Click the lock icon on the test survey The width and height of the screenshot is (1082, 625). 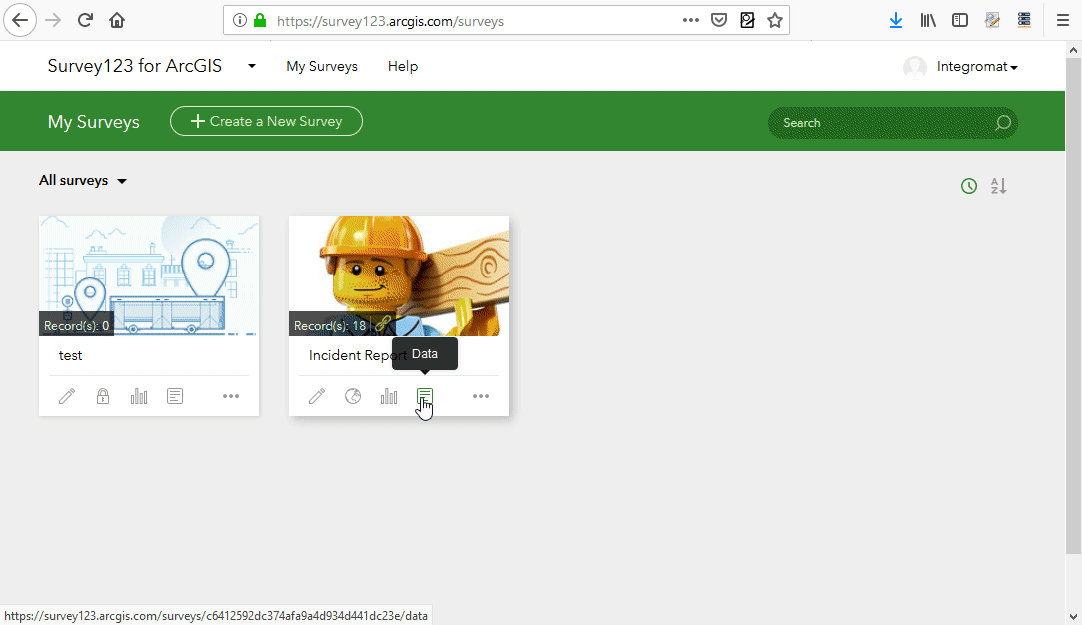[x=103, y=396]
